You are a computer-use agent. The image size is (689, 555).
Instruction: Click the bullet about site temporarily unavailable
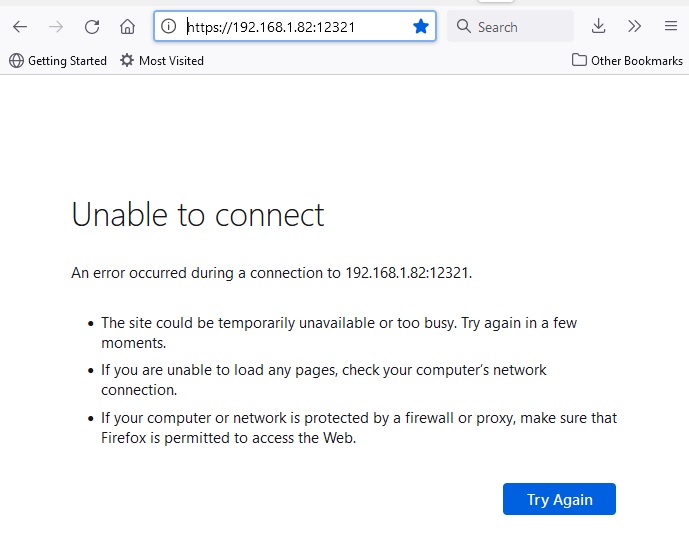[x=339, y=332]
